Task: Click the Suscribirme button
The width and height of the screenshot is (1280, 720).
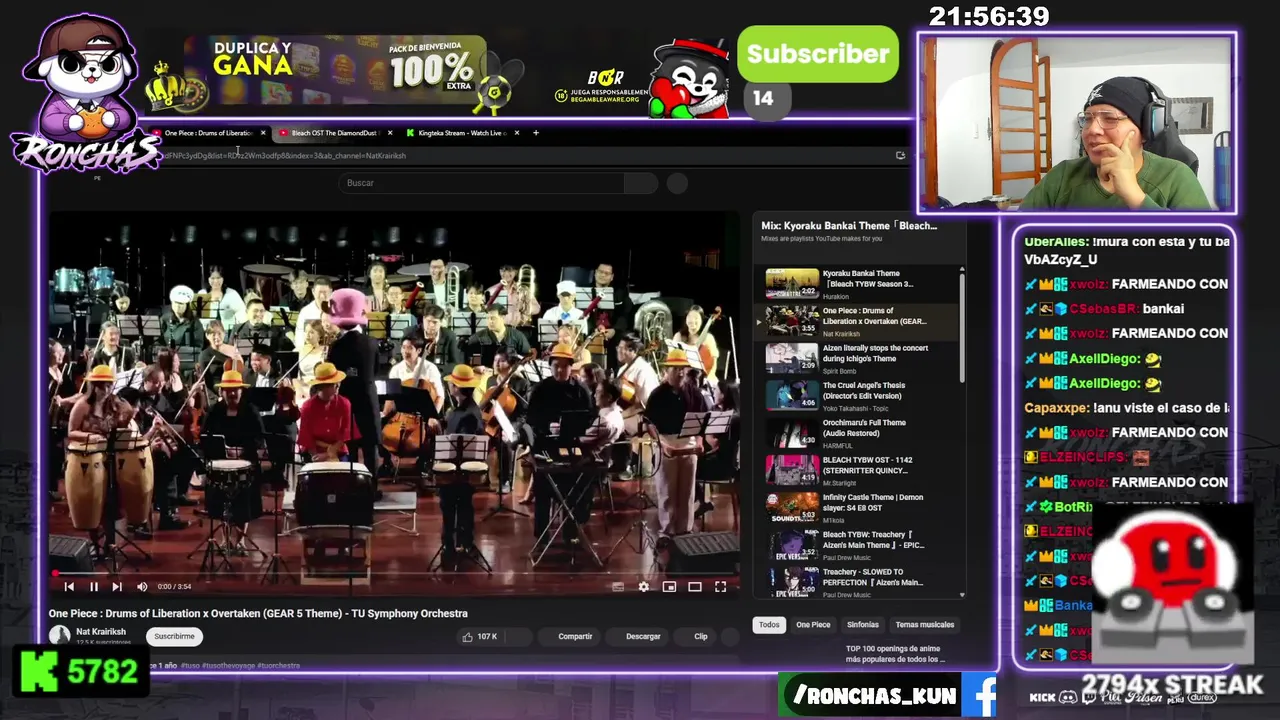Action: click(174, 636)
